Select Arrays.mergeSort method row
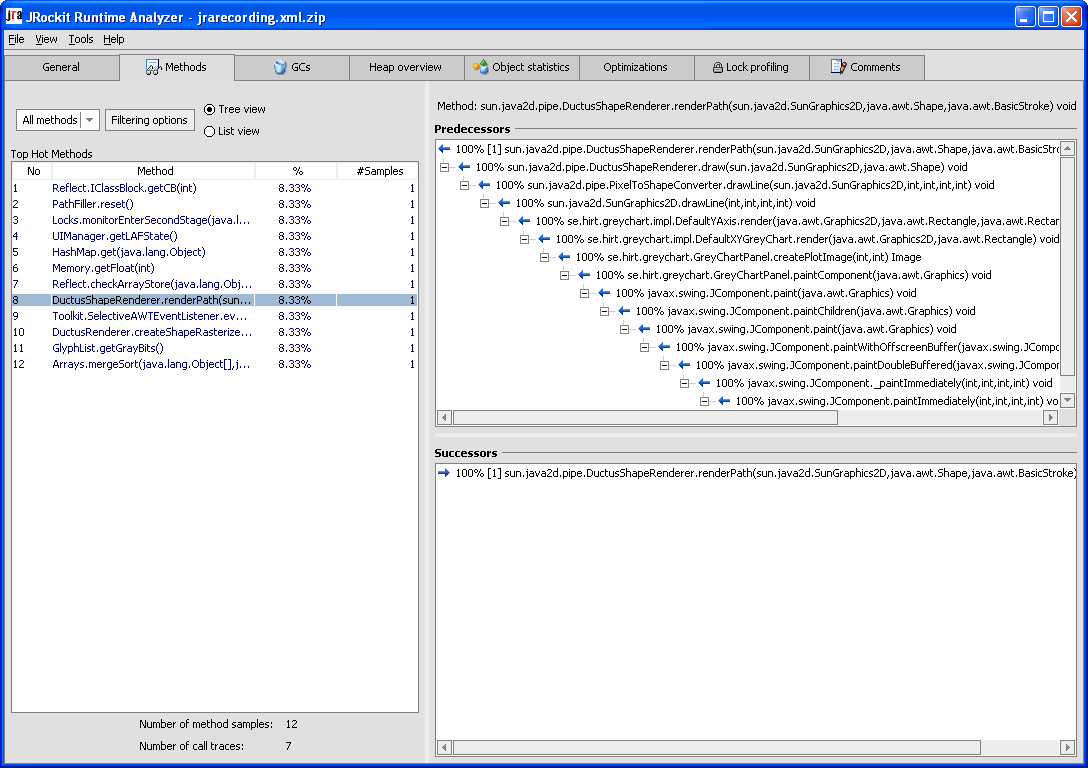Image resolution: width=1088 pixels, height=768 pixels. pos(214,364)
